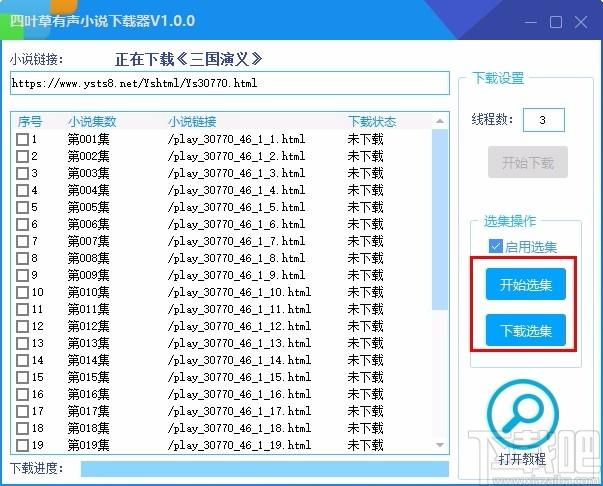Select the 第011集 episode cell

(88, 309)
